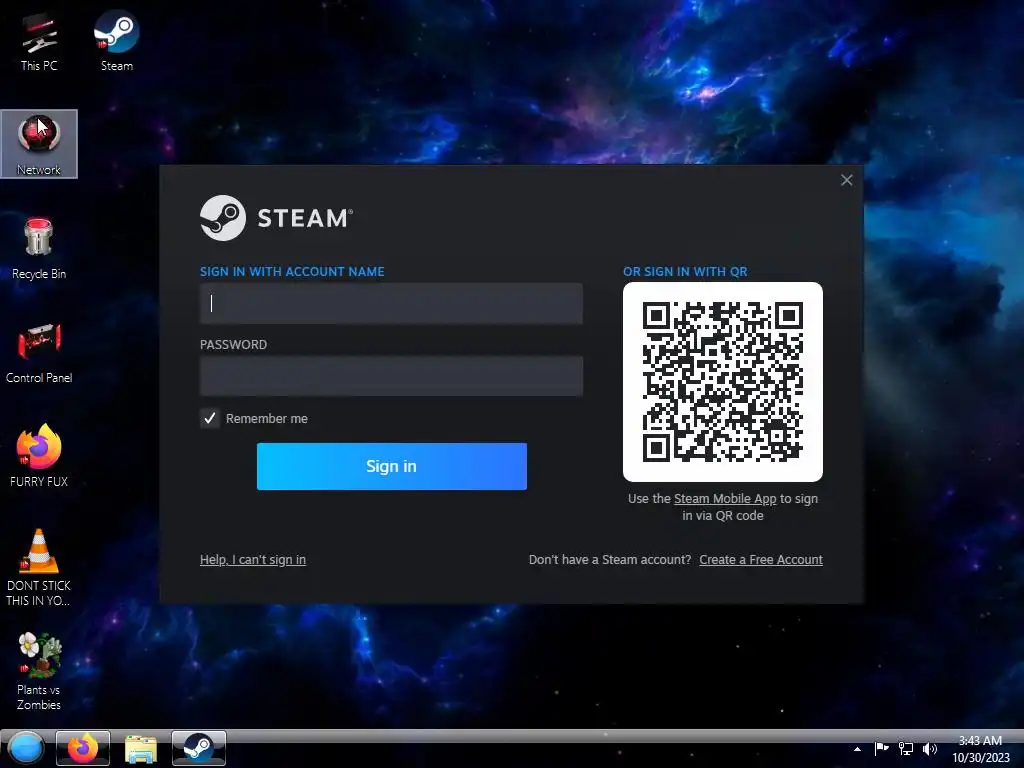Show hidden tray icons arrow
1024x768 pixels.
(x=857, y=749)
